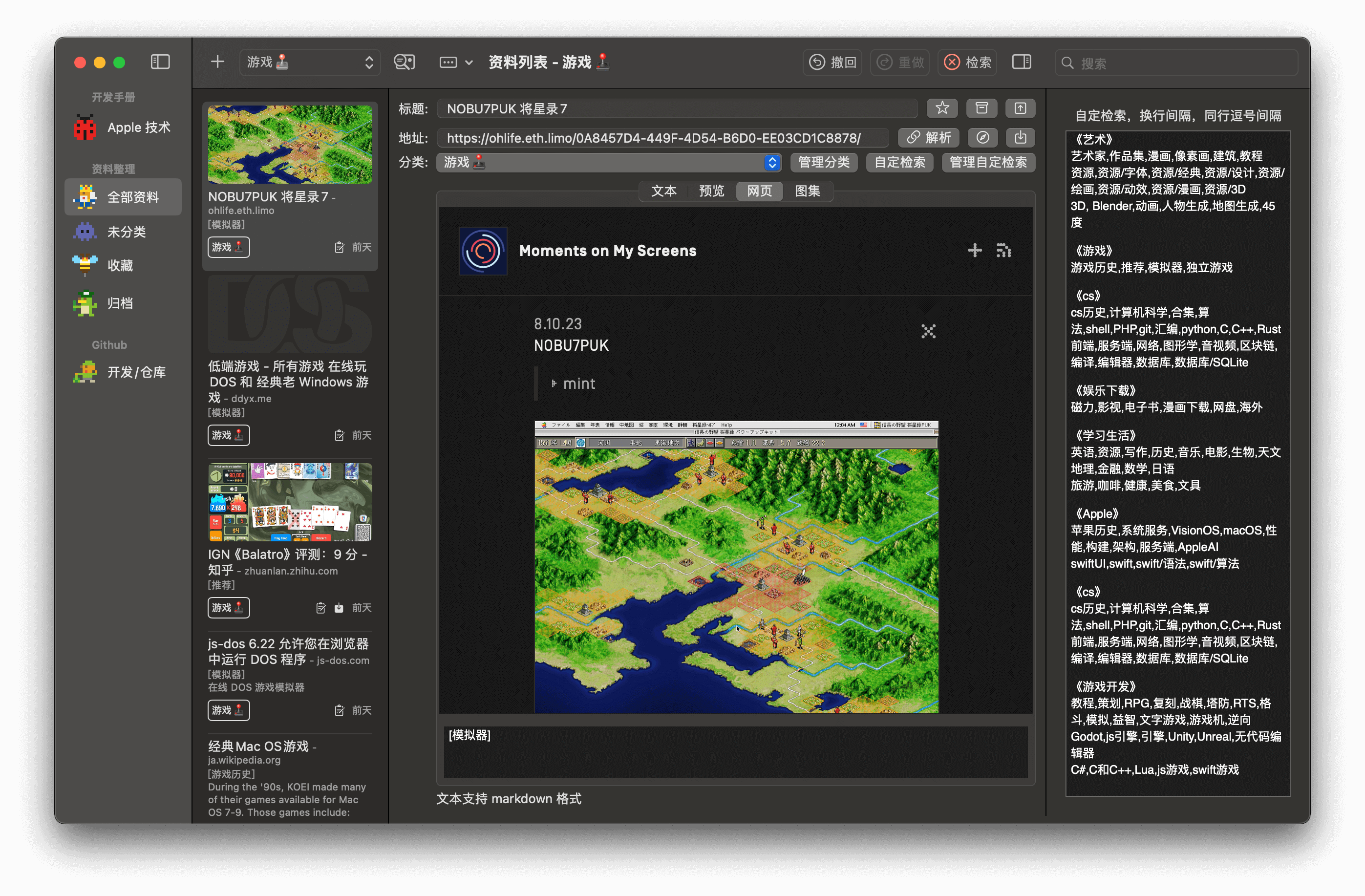The width and height of the screenshot is (1365, 896).
Task: Edit the 地址 URL field
Action: 662,138
